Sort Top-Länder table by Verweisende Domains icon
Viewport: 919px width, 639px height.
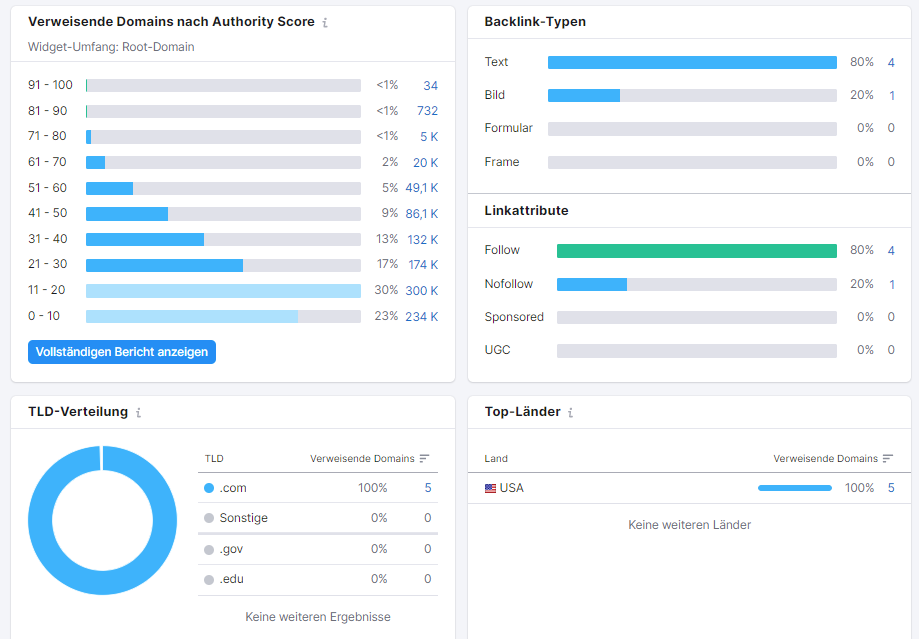(x=888, y=458)
